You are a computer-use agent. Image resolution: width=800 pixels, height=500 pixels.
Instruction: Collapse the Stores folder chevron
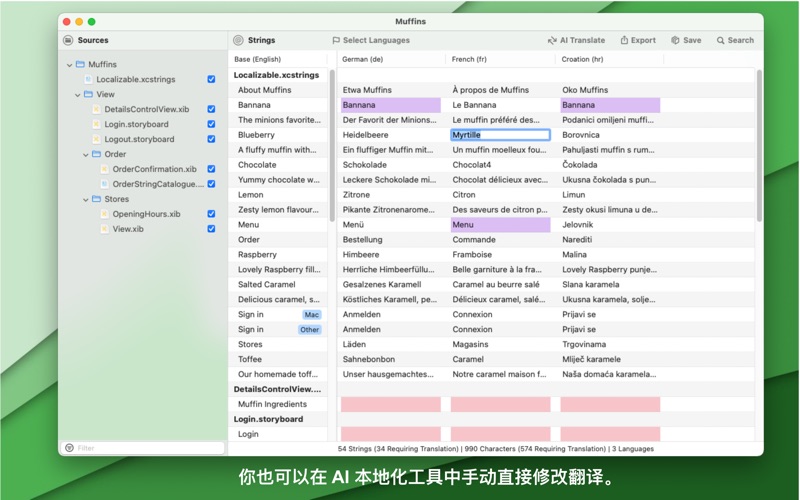(x=86, y=199)
